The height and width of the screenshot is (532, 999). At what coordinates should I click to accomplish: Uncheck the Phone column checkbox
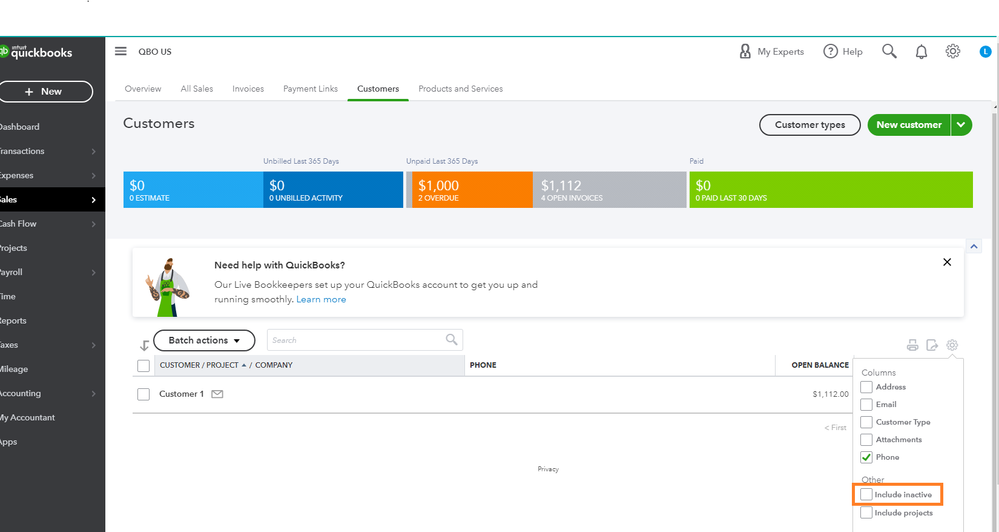[x=866, y=457]
